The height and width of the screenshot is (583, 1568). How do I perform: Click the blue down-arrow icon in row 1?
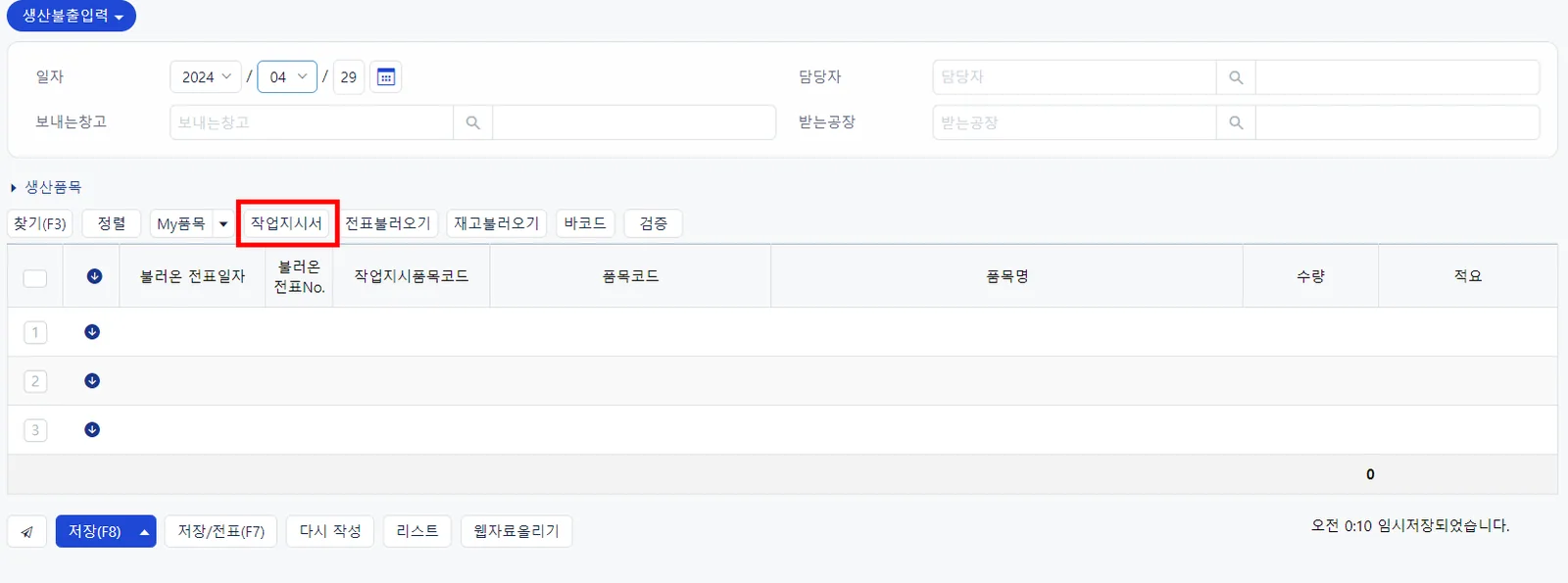pos(92,332)
